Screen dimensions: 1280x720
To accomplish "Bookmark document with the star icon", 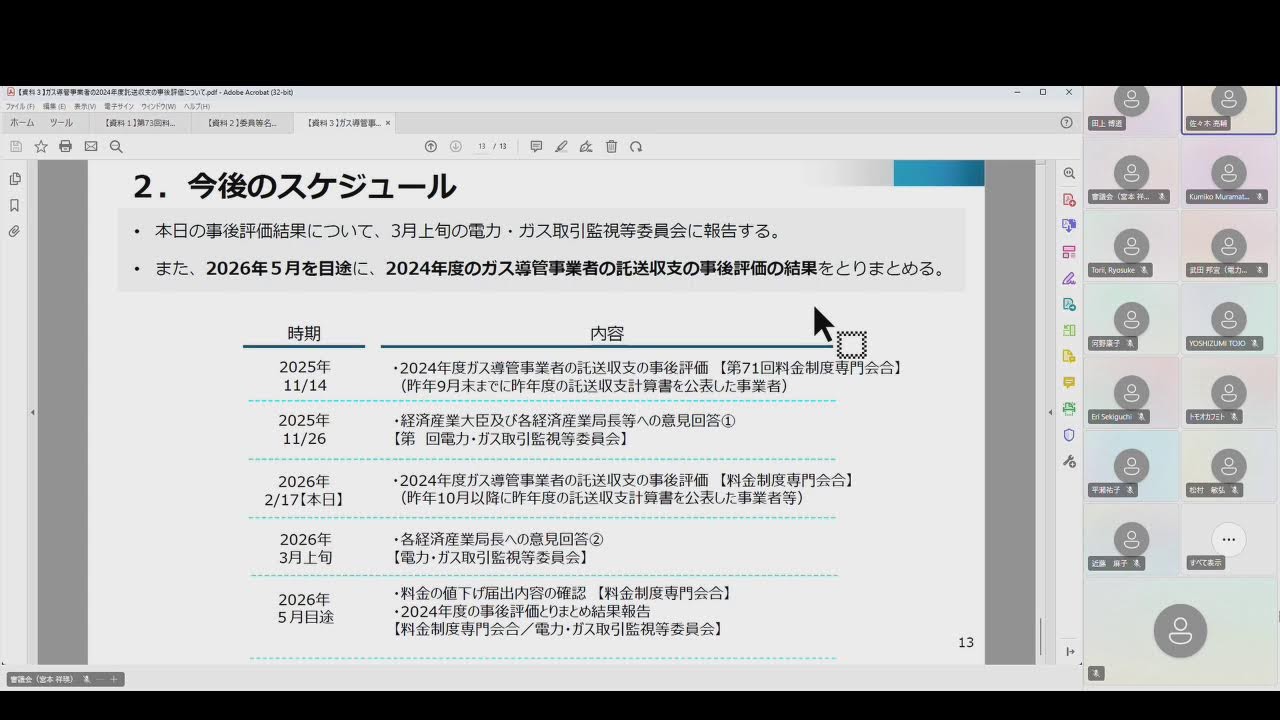I will pos(41,146).
